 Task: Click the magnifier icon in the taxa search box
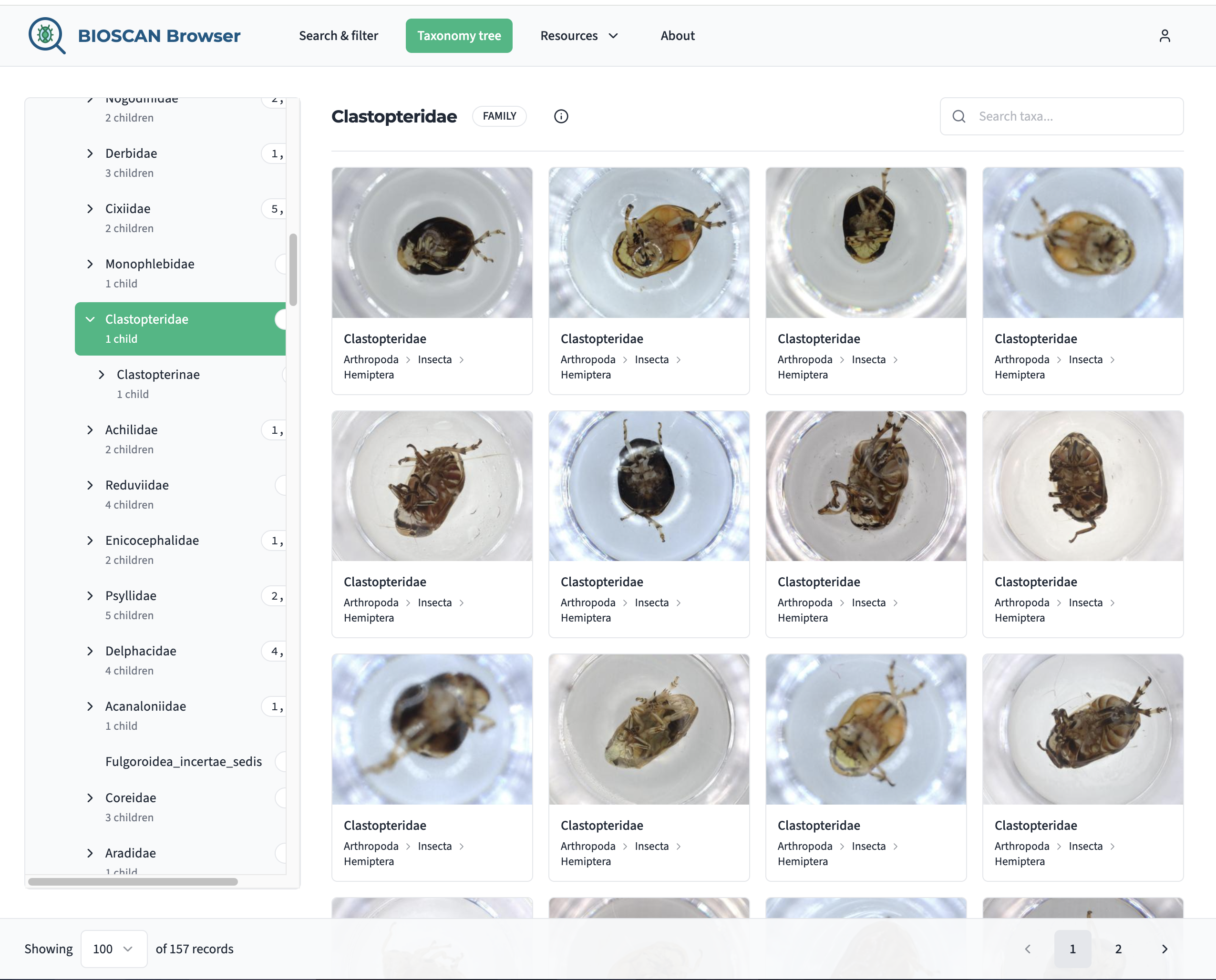[958, 116]
